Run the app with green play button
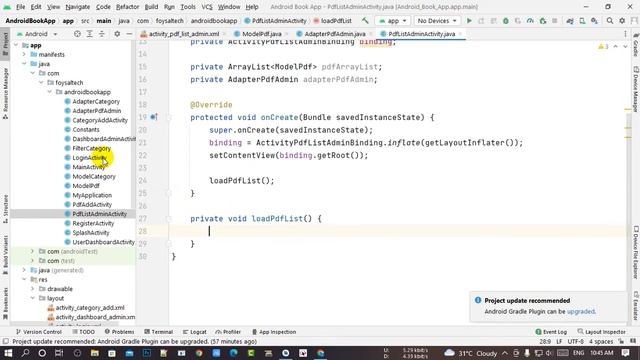The image size is (640, 360). 469,20
